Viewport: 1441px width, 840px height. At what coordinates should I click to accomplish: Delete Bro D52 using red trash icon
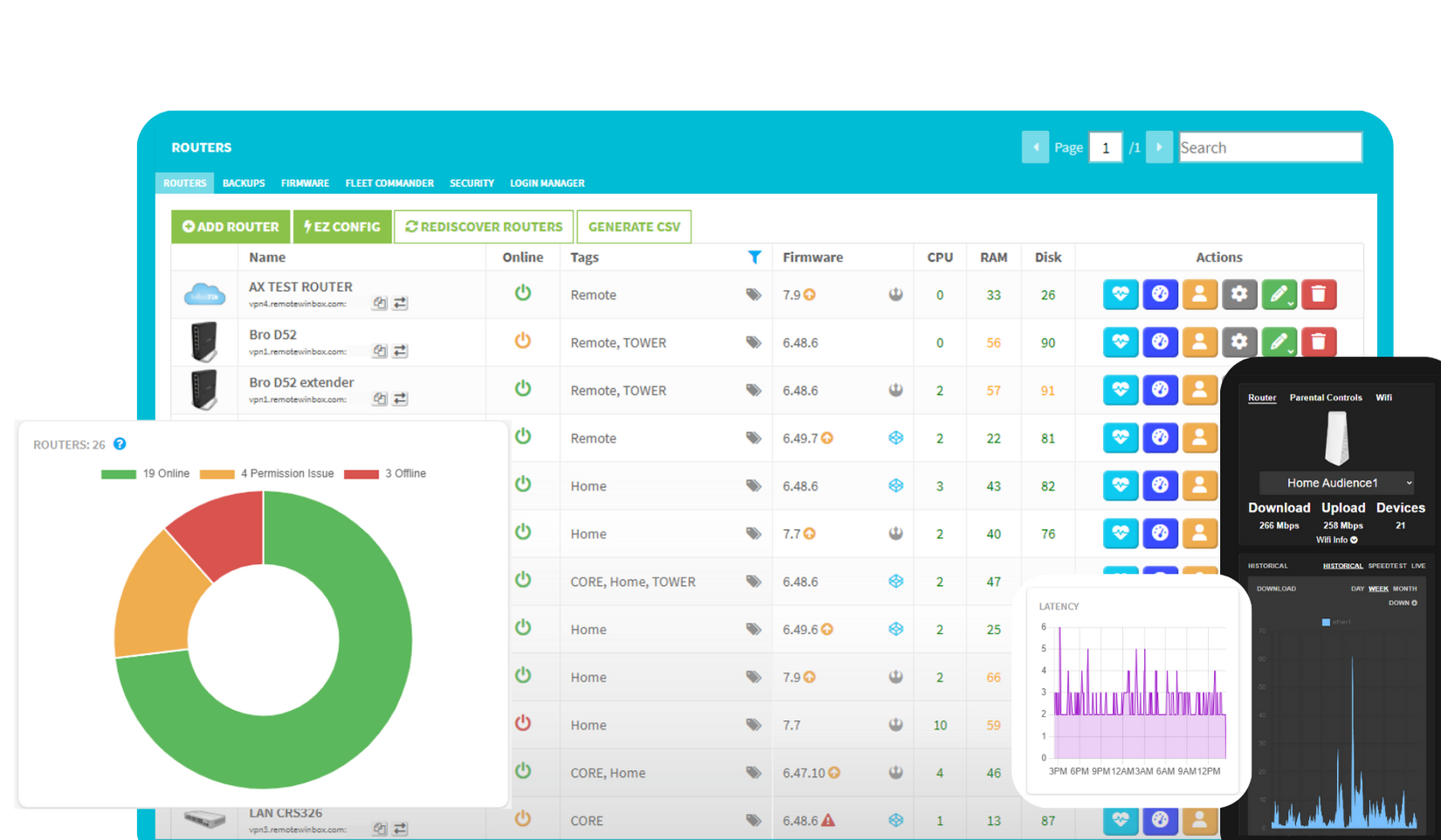[x=1318, y=342]
